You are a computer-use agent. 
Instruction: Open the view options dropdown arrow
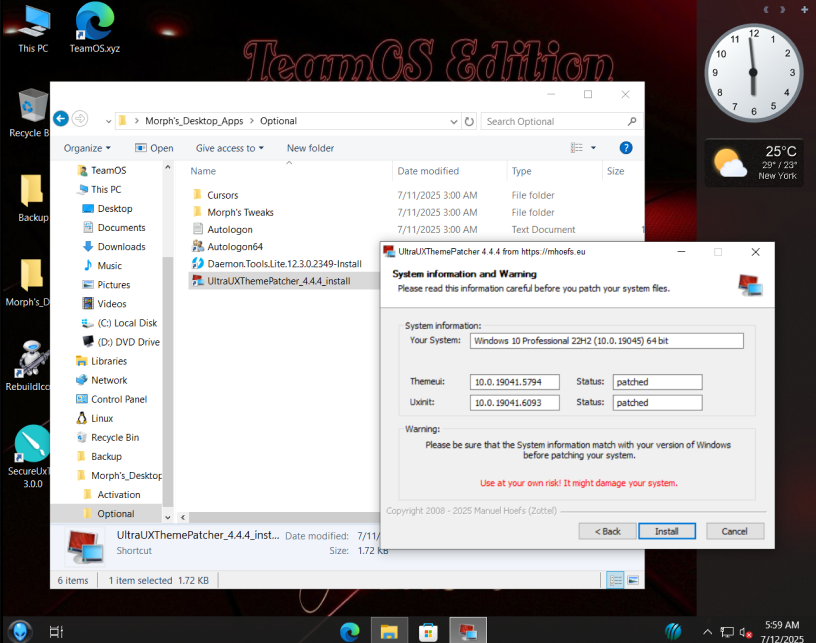[593, 148]
